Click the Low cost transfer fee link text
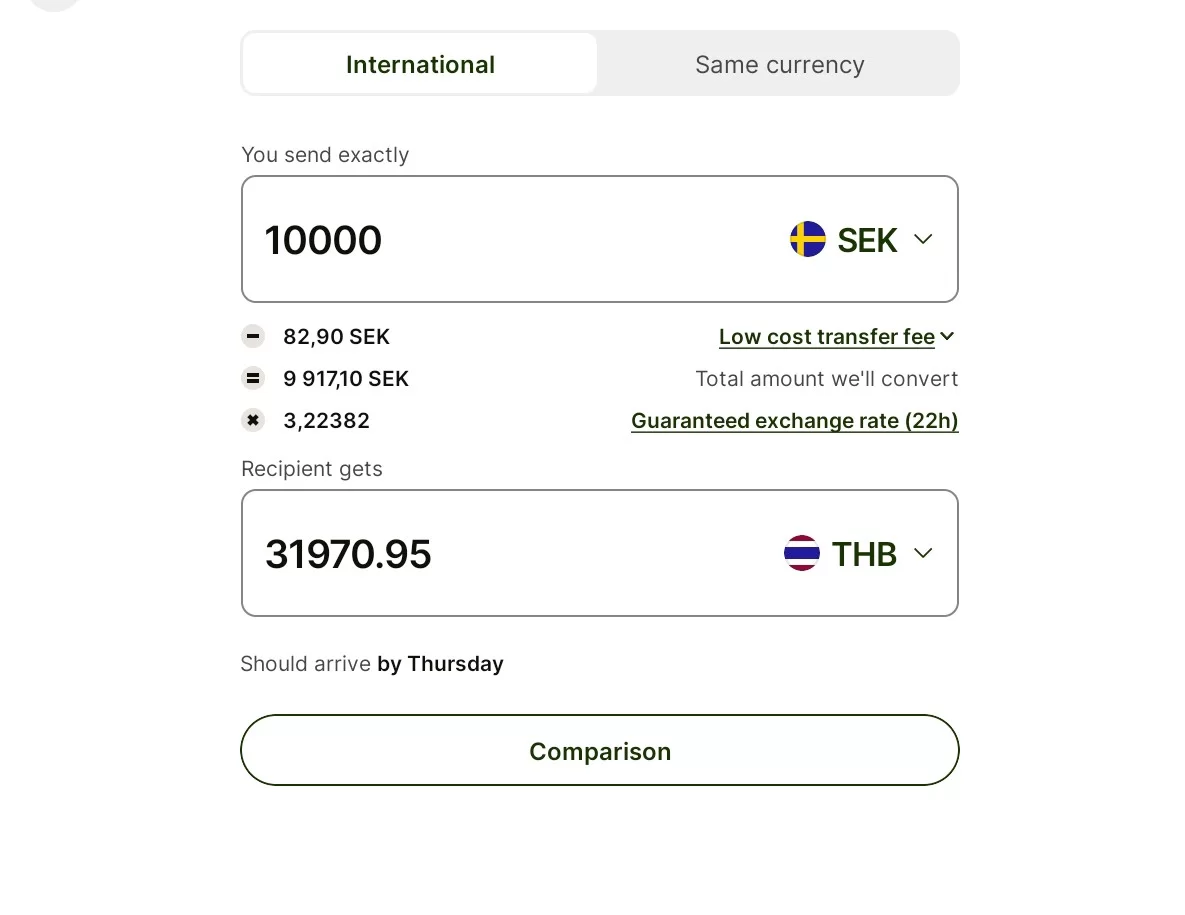 coord(826,337)
